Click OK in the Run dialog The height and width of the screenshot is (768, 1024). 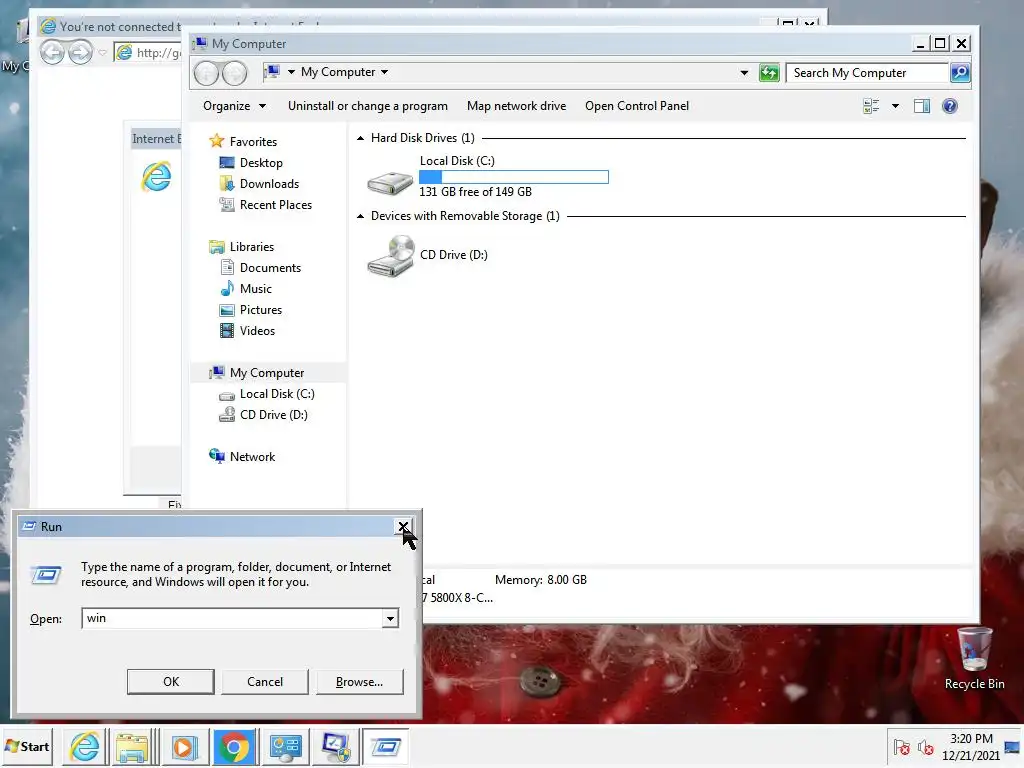[170, 682]
